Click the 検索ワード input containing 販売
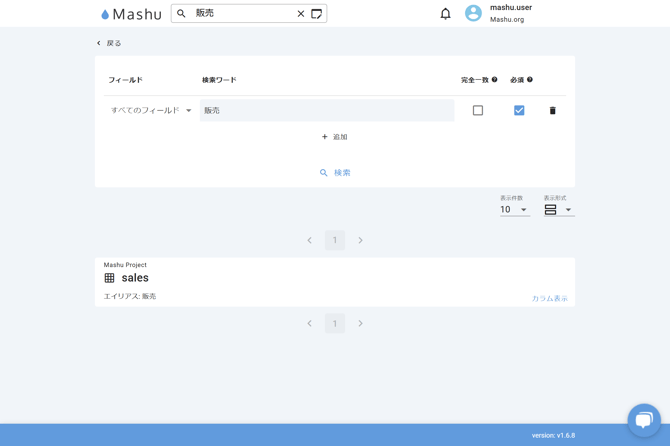670x446 pixels. coord(326,111)
